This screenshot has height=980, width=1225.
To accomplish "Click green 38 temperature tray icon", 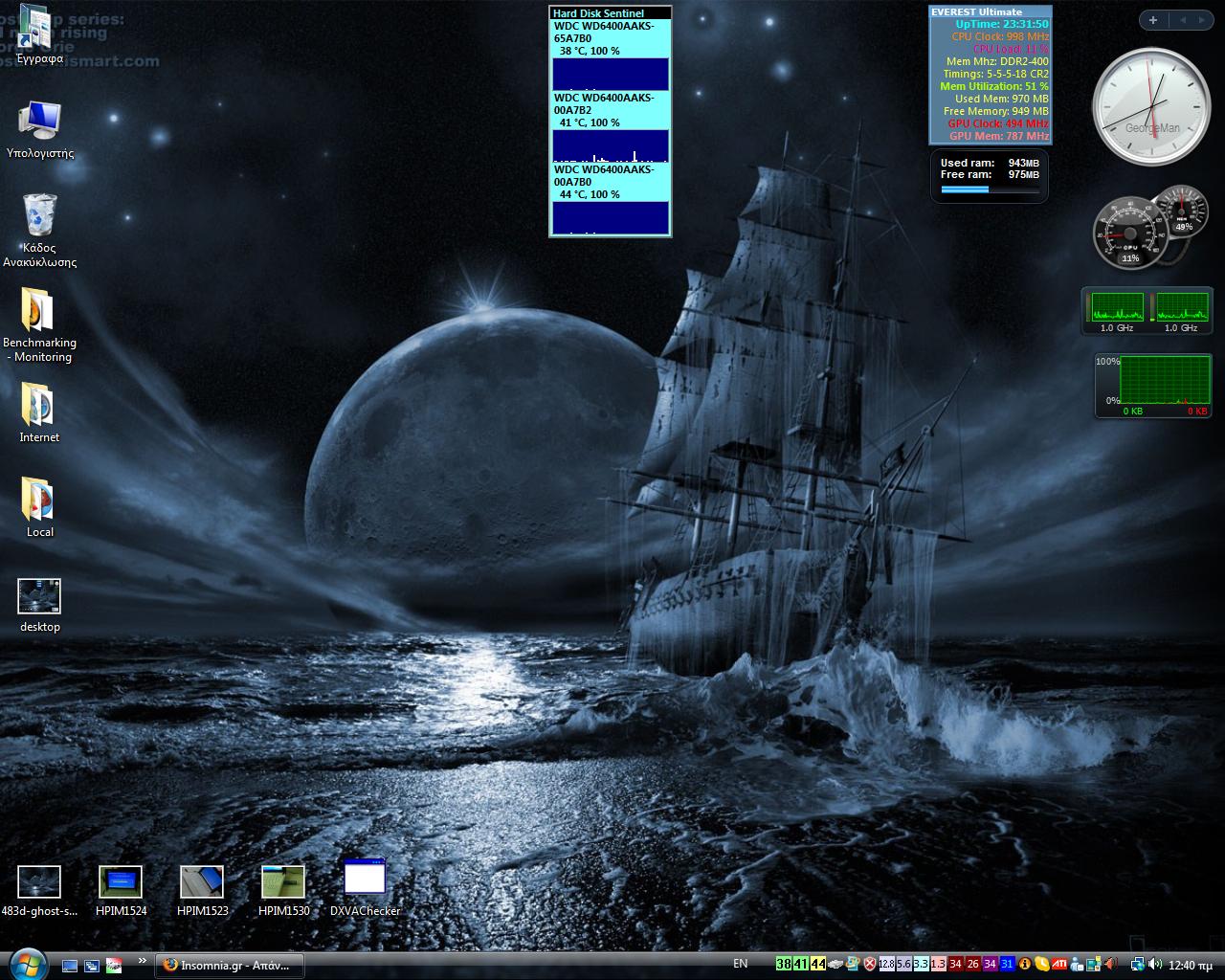I will coord(783,964).
